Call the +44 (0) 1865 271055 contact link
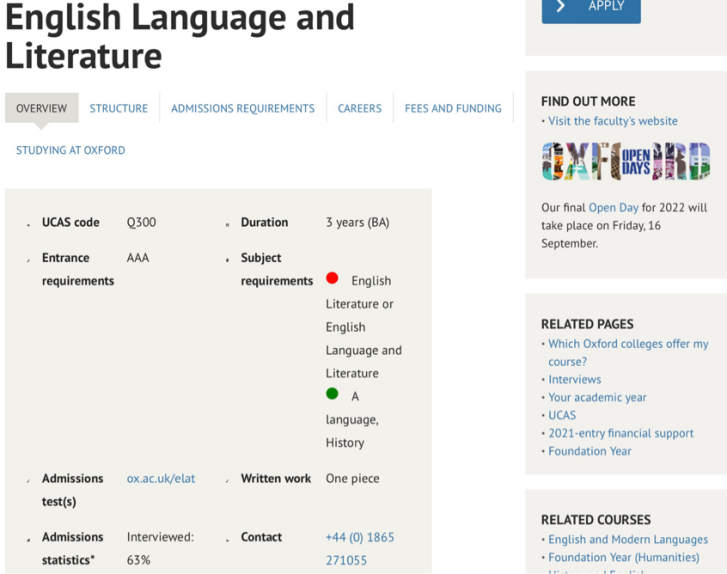The width and height of the screenshot is (727, 574). [360, 548]
